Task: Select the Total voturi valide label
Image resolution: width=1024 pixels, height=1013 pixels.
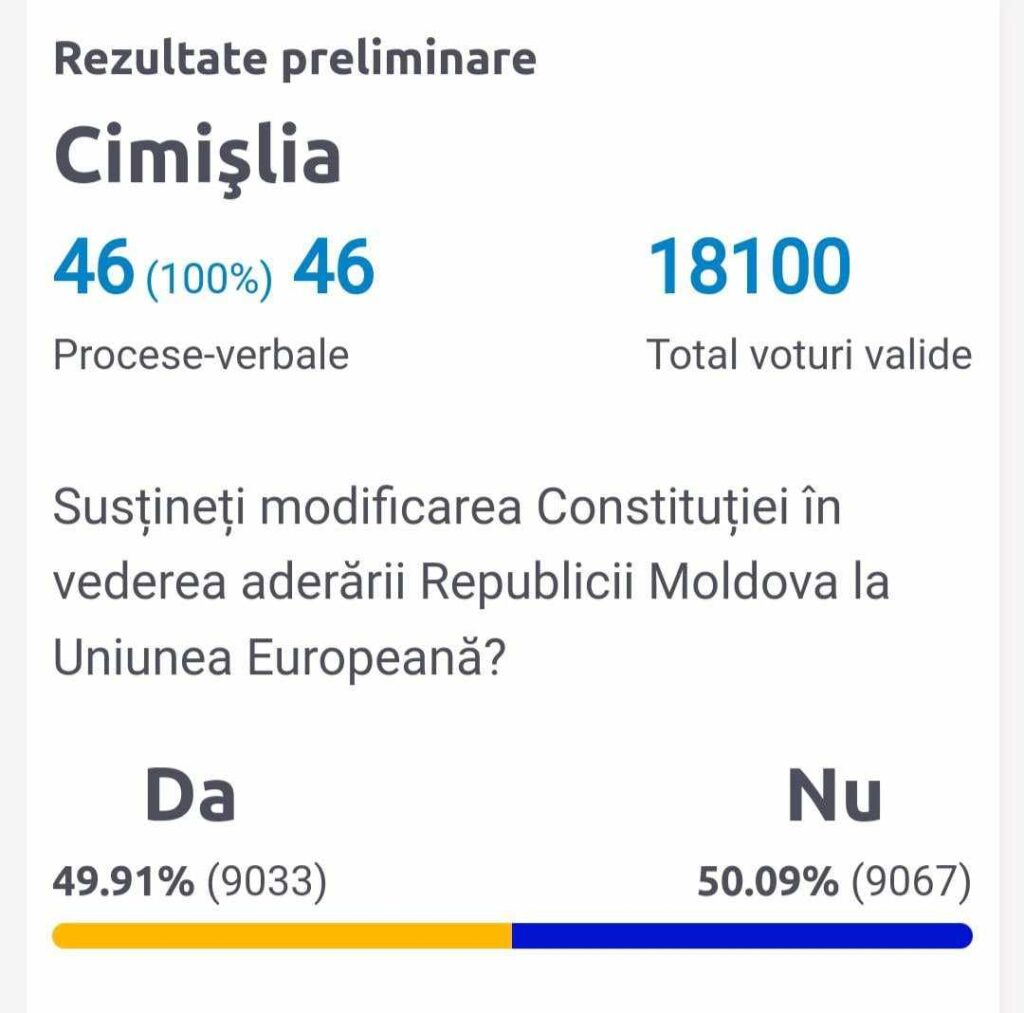Action: pos(809,355)
